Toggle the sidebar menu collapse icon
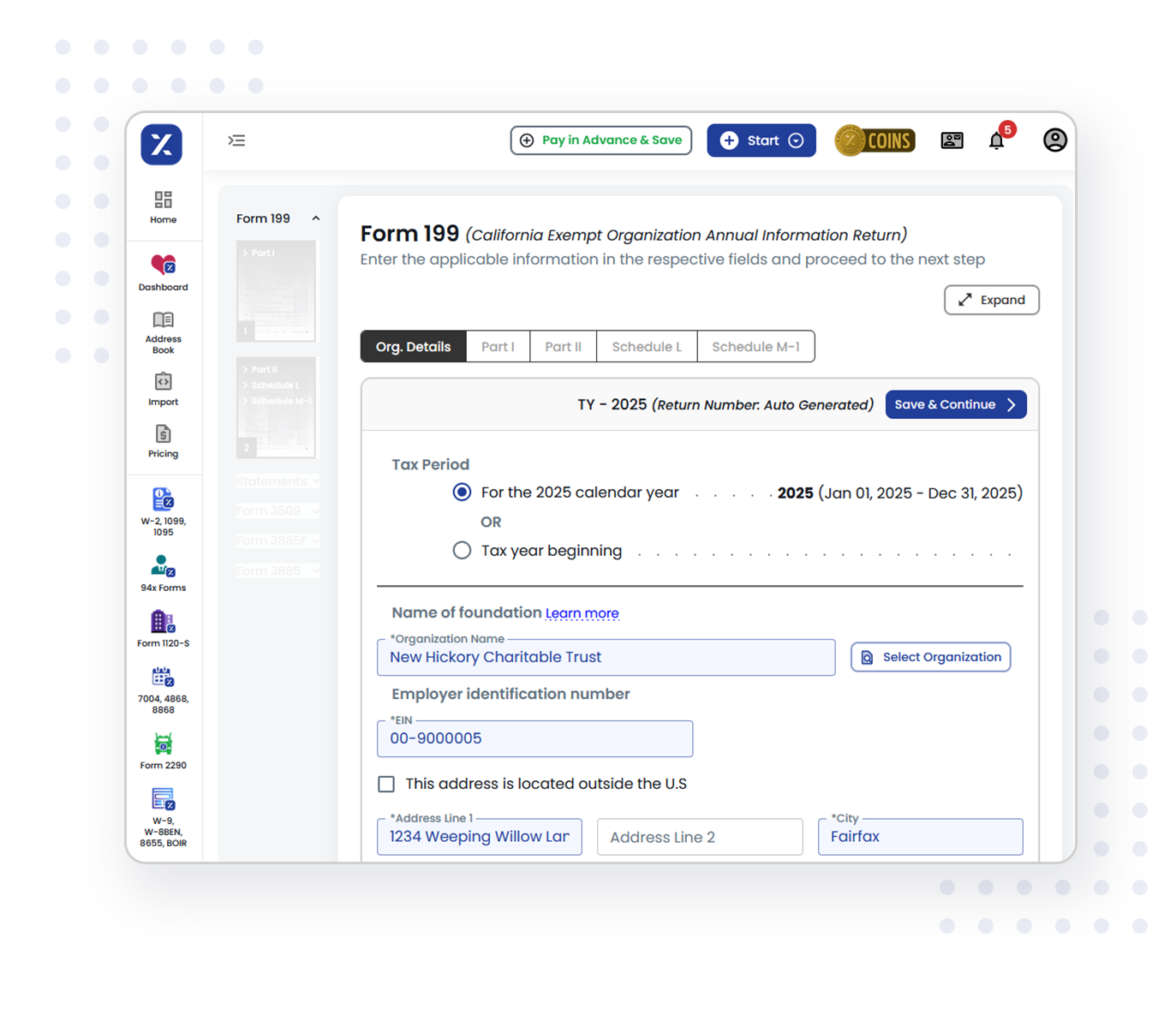 (236, 140)
